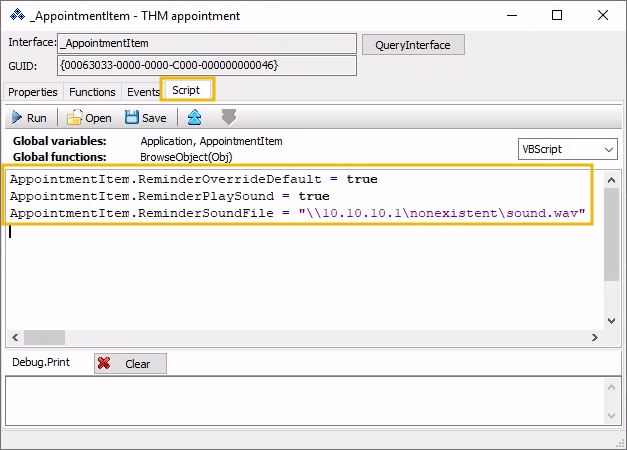Save the script with Save icon

[145, 118]
